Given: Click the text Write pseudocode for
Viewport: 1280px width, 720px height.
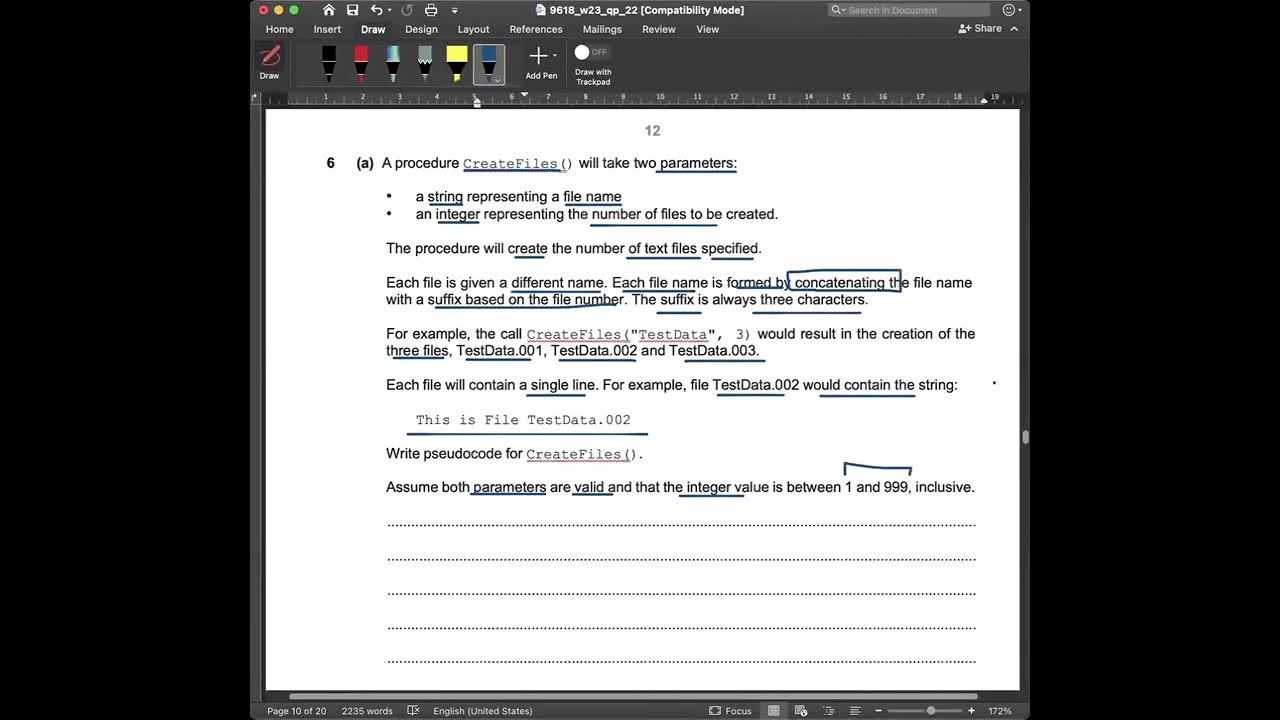Looking at the screenshot, I should pos(454,454).
